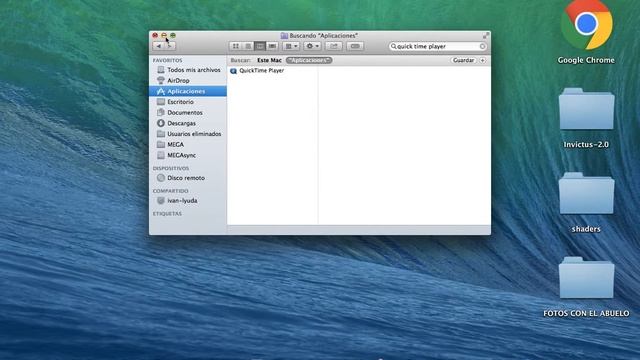Click the search field containing quick time player
Viewport: 640px width, 360px height.
coord(437,47)
